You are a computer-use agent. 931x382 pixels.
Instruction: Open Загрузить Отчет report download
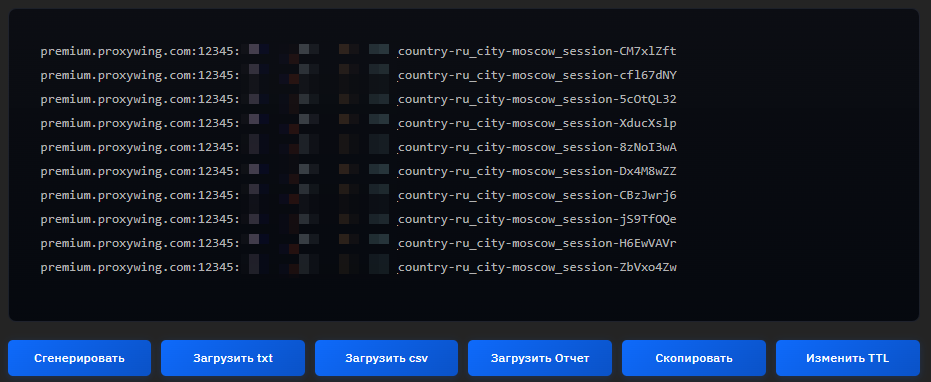pos(540,358)
